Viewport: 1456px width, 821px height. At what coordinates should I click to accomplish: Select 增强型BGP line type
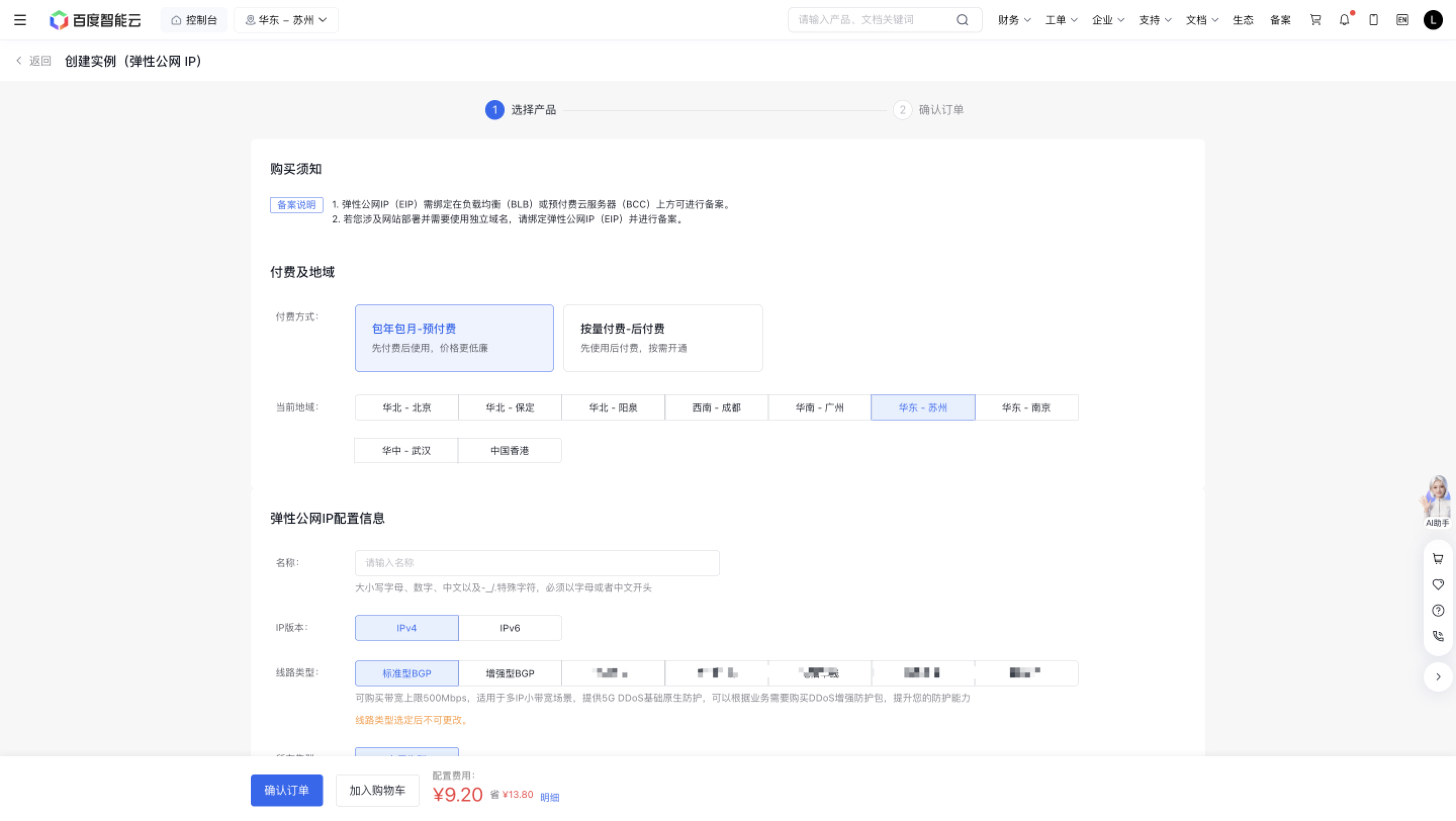click(510, 673)
